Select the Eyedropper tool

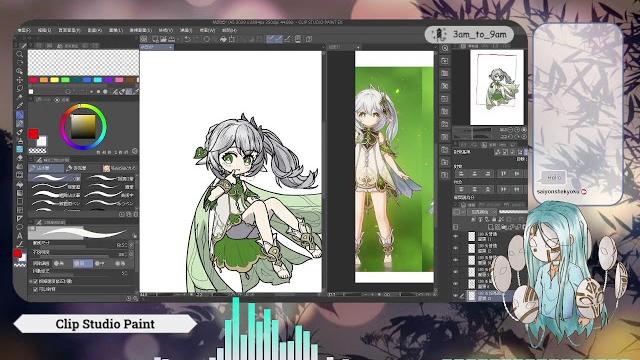[20, 106]
